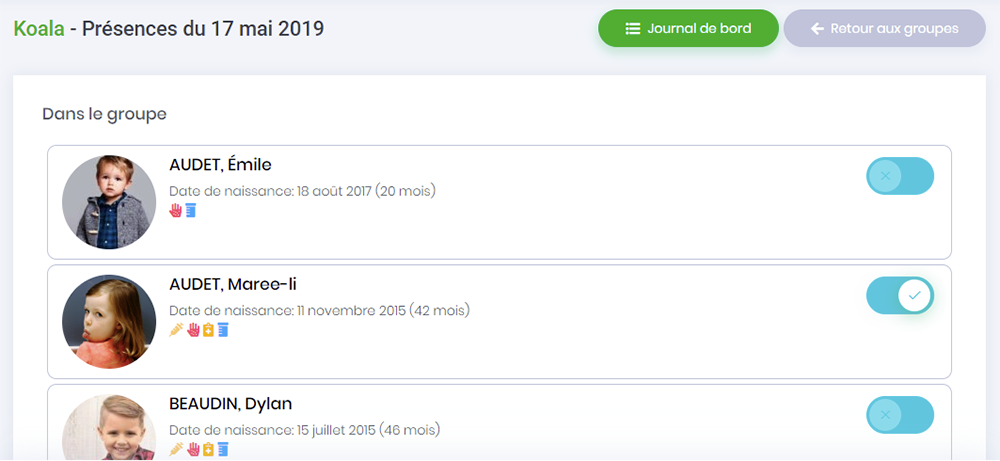Image resolution: width=1000 pixels, height=461 pixels.
Task: Select the name AUDET, Émile
Action: tap(220, 165)
